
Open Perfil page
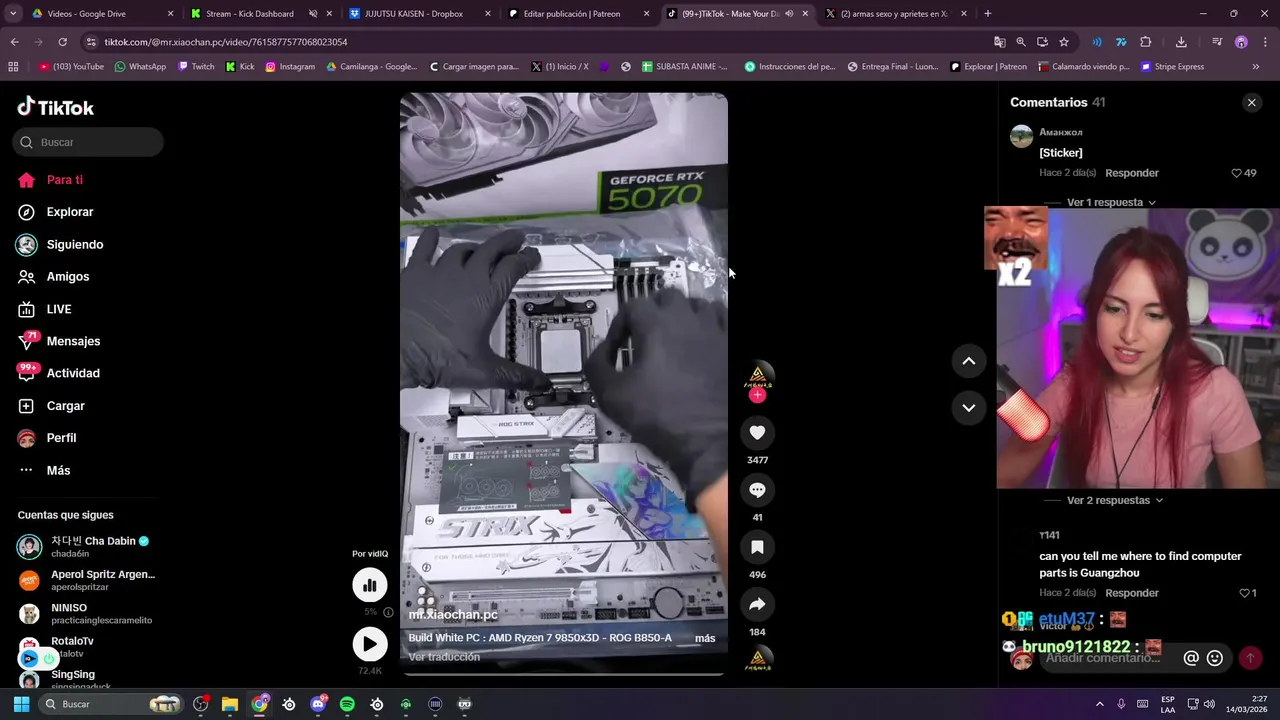61,438
